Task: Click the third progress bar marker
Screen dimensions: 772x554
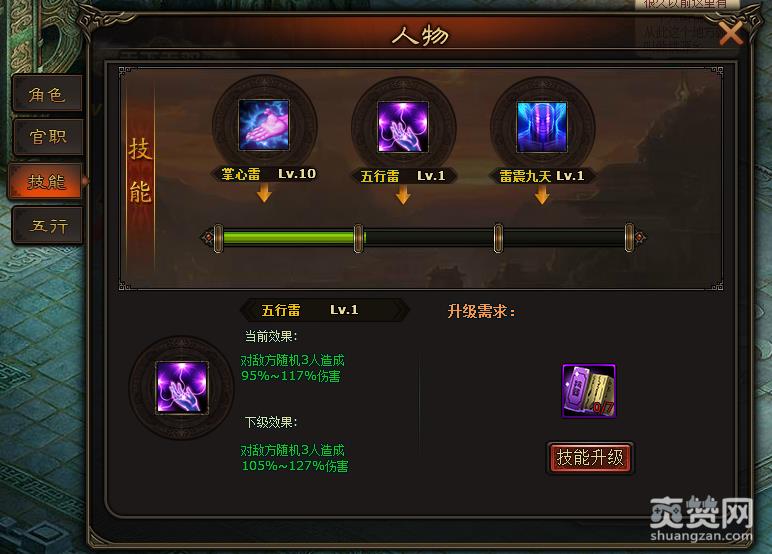Action: (x=498, y=238)
